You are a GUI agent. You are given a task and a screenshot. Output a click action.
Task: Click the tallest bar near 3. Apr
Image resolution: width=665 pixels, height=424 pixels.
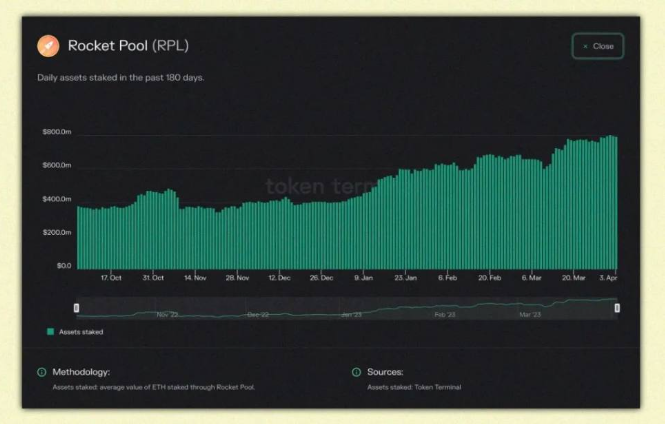point(611,202)
